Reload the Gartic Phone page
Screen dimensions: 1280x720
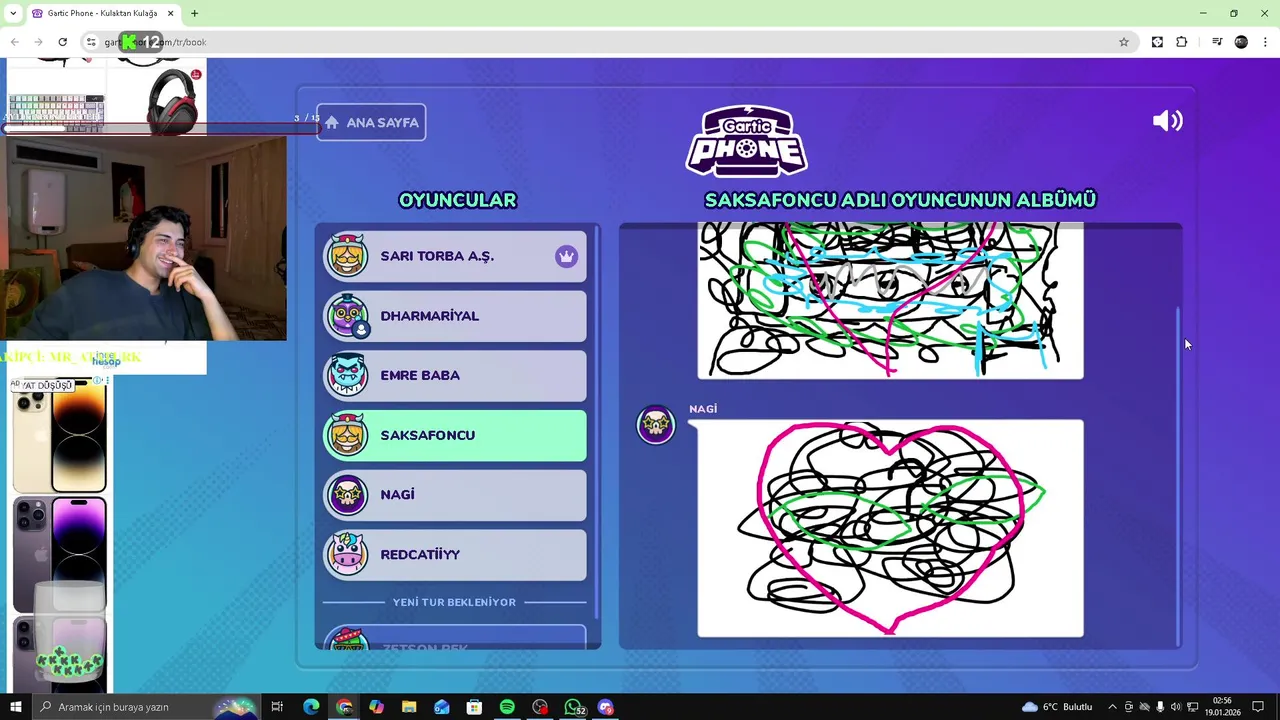(62, 42)
